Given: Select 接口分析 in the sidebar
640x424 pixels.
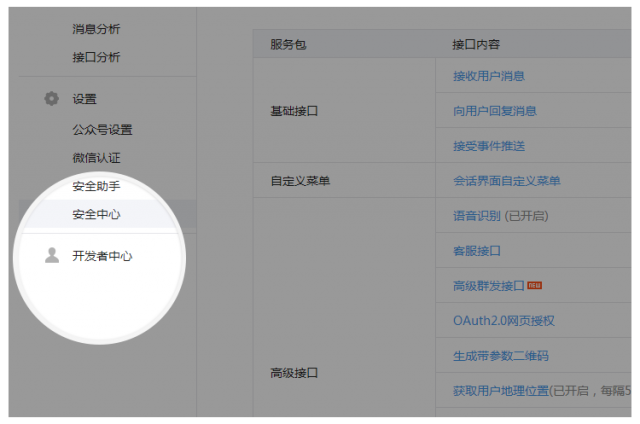Looking at the screenshot, I should pyautogui.click(x=96, y=57).
